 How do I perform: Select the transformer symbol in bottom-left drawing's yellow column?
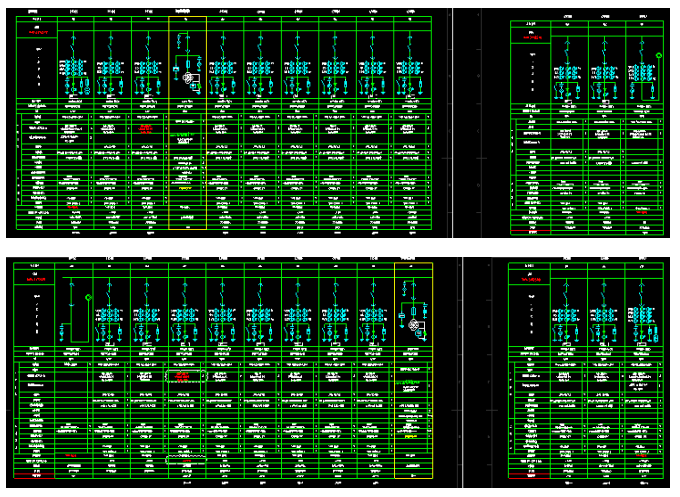click(x=414, y=325)
